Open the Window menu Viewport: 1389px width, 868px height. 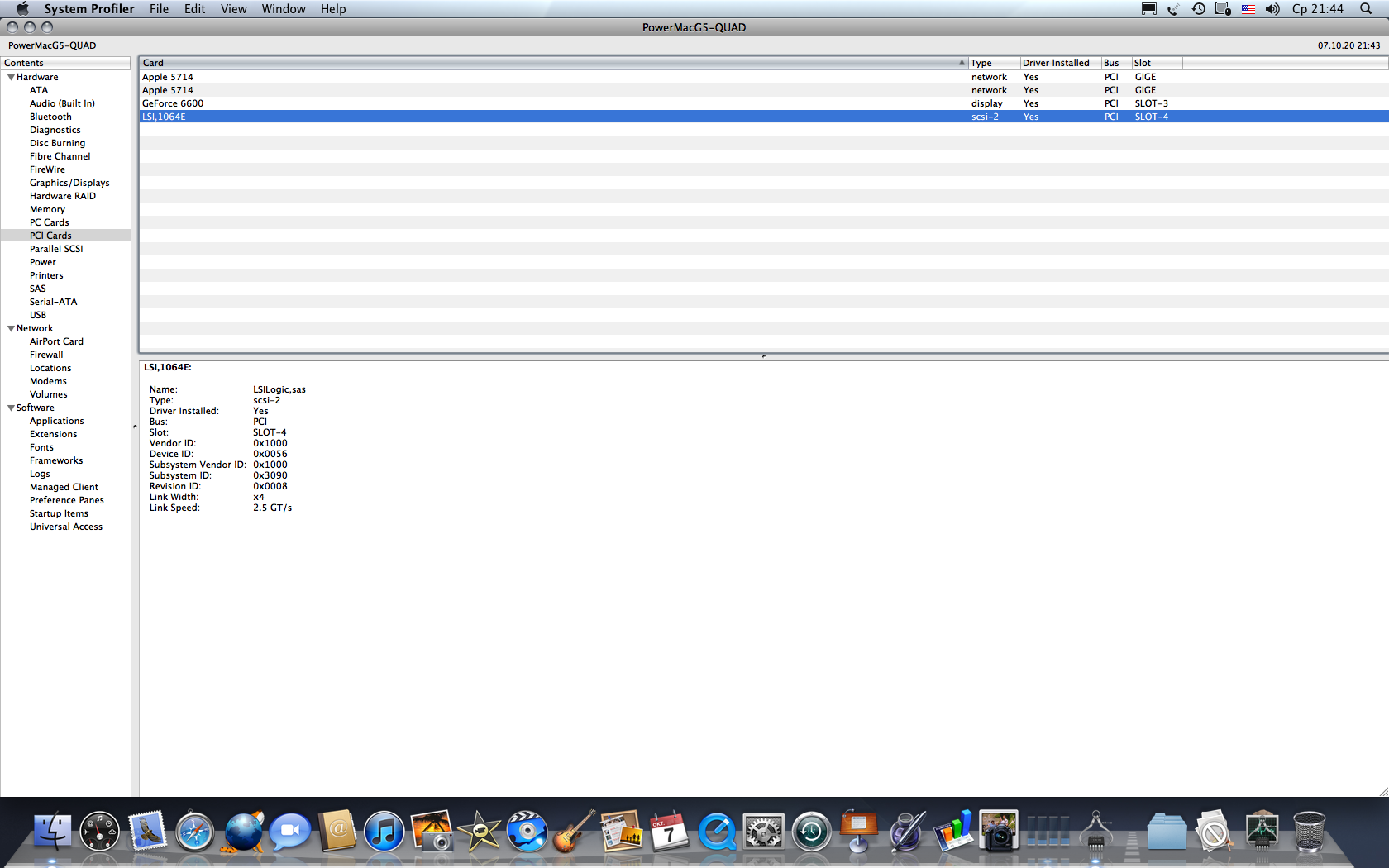click(x=284, y=9)
